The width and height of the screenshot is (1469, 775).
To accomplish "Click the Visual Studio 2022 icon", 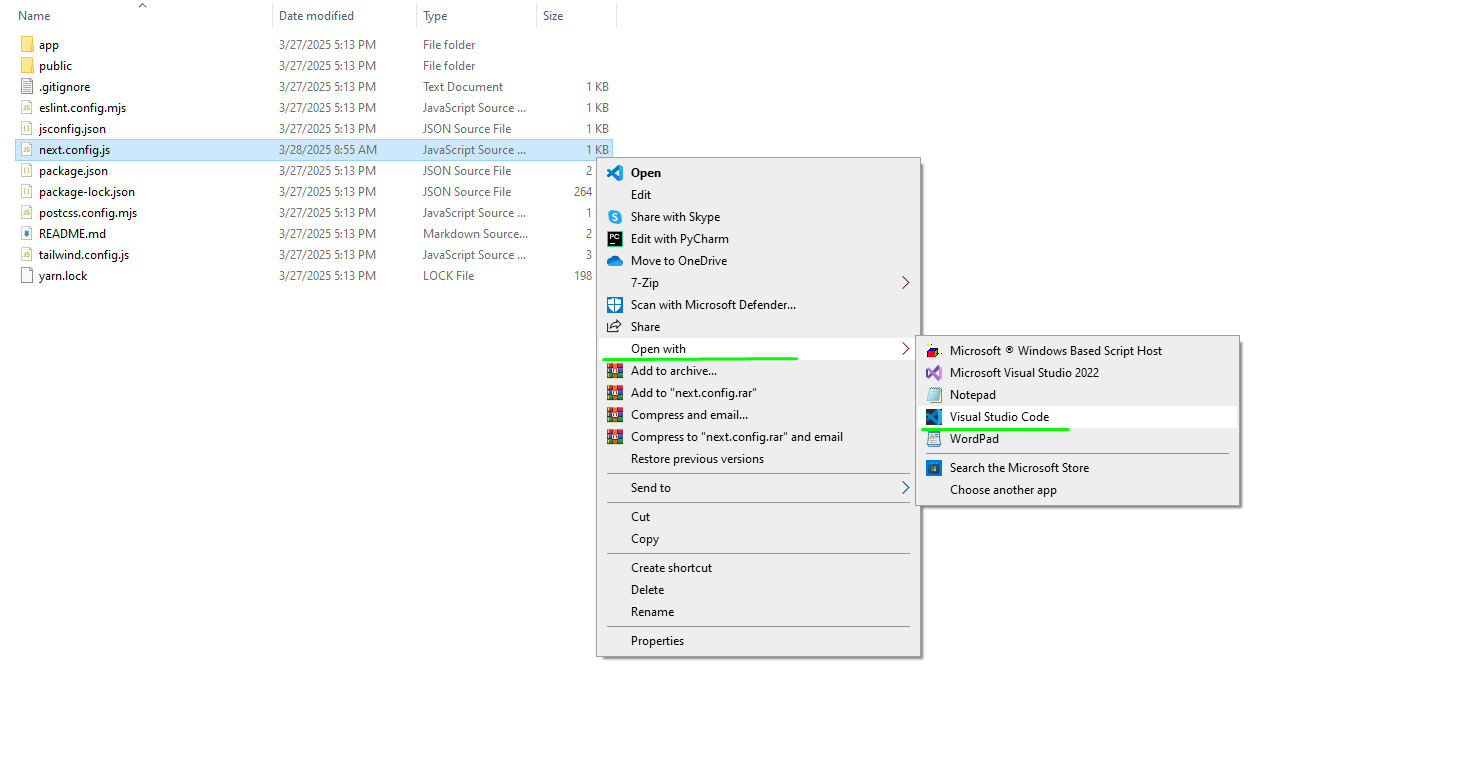I will point(934,373).
